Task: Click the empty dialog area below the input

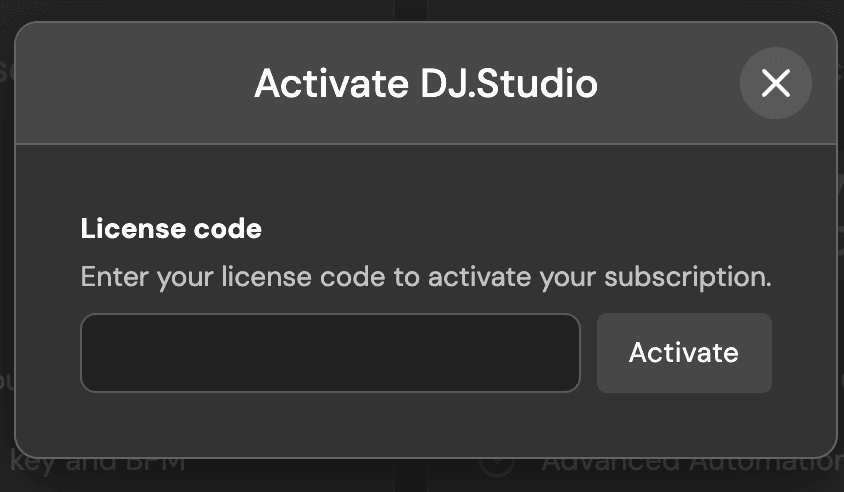Action: pyautogui.click(x=426, y=424)
